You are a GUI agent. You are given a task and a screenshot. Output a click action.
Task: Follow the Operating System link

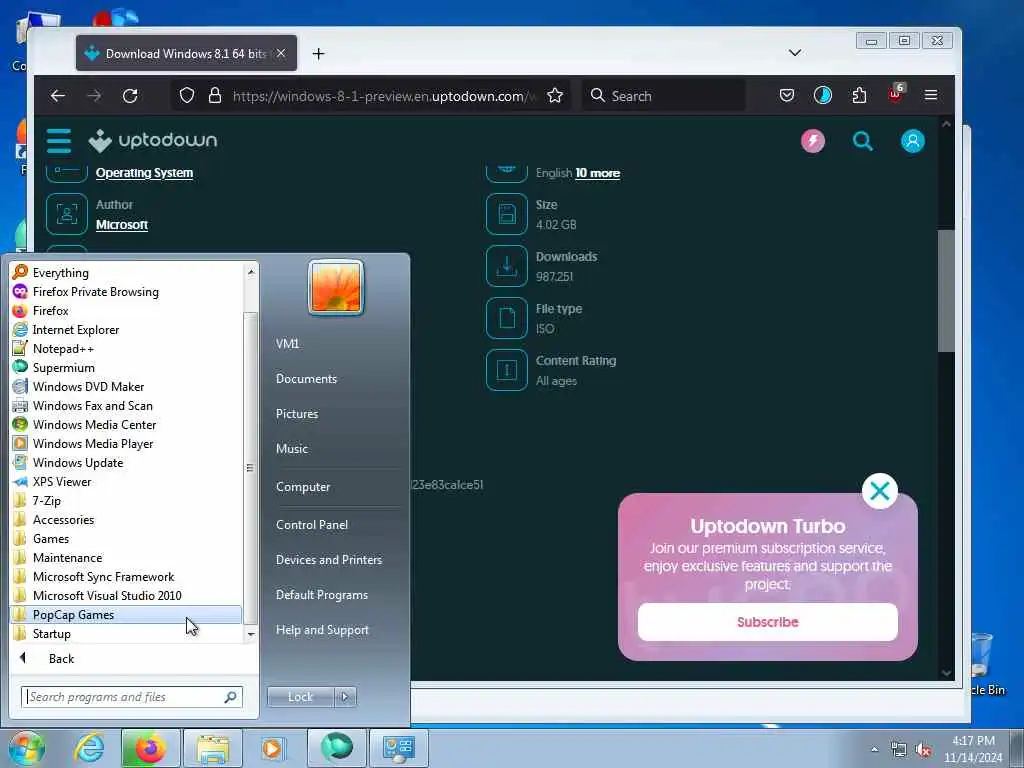(x=144, y=173)
